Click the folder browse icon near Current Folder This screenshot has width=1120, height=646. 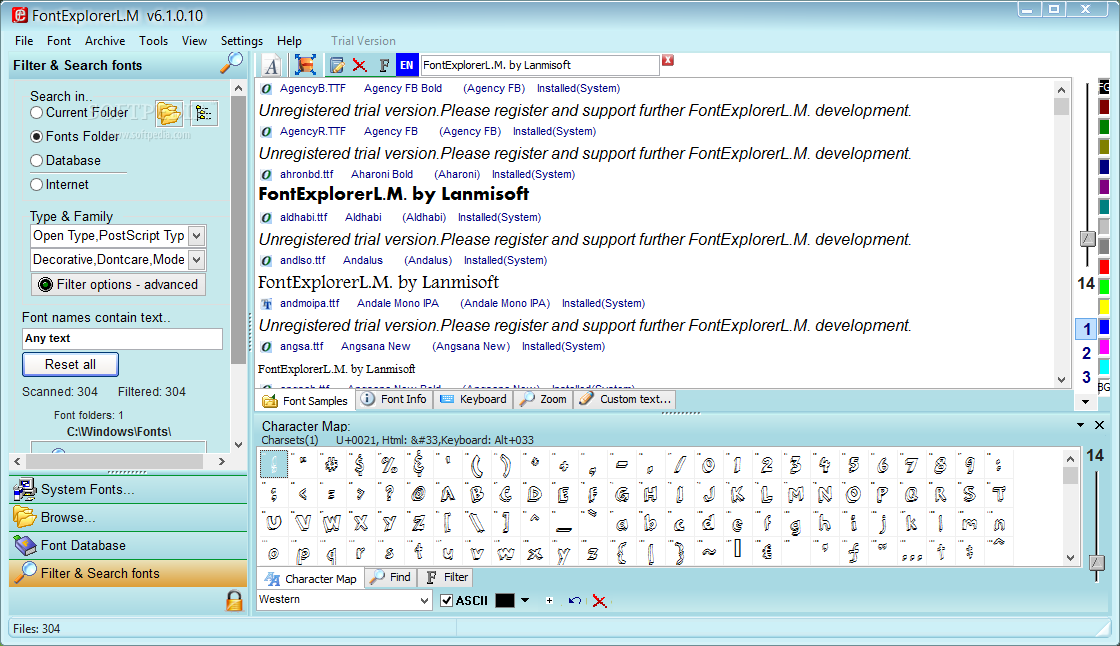[169, 113]
